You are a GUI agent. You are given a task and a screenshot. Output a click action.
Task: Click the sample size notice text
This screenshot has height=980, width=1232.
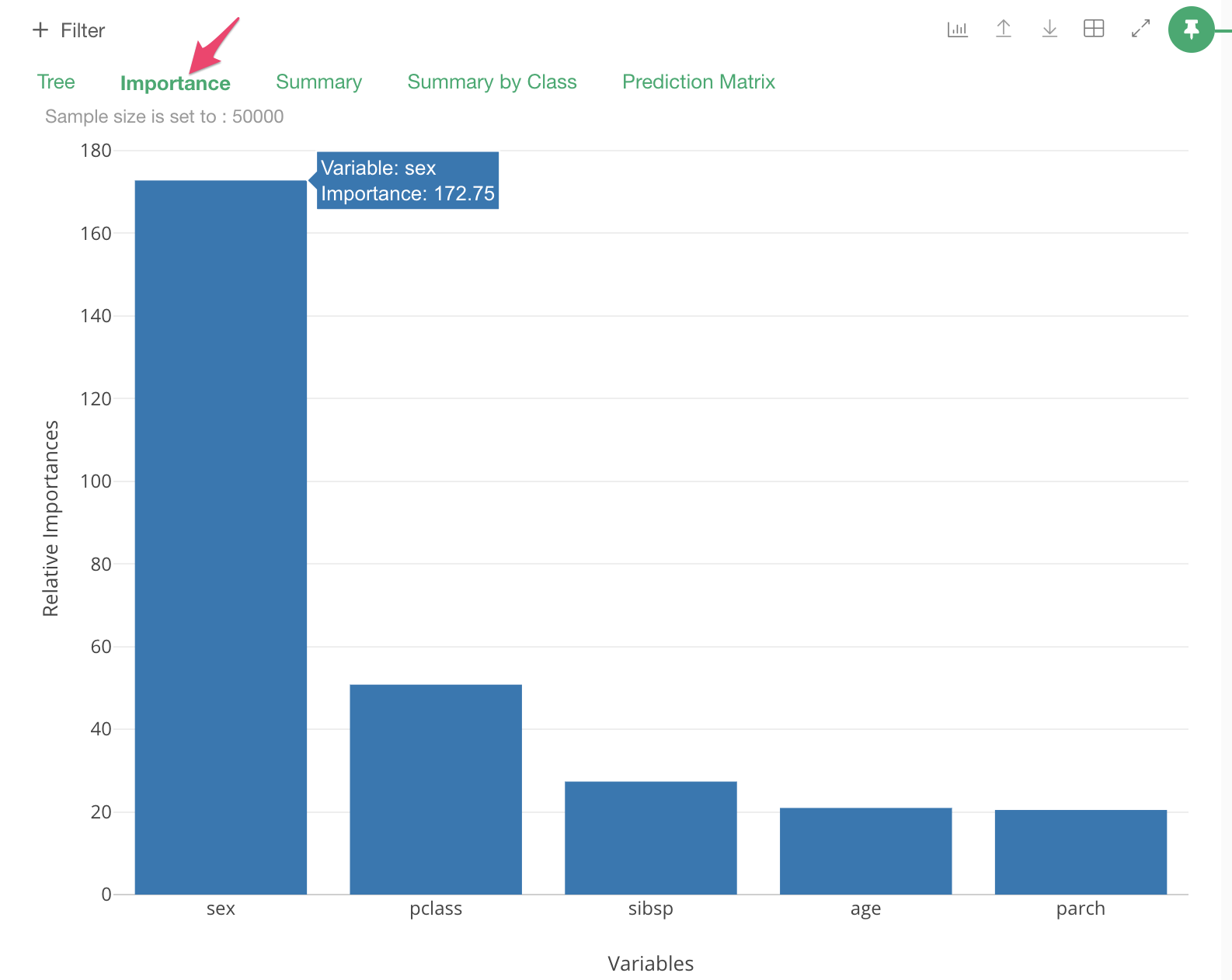coord(164,116)
